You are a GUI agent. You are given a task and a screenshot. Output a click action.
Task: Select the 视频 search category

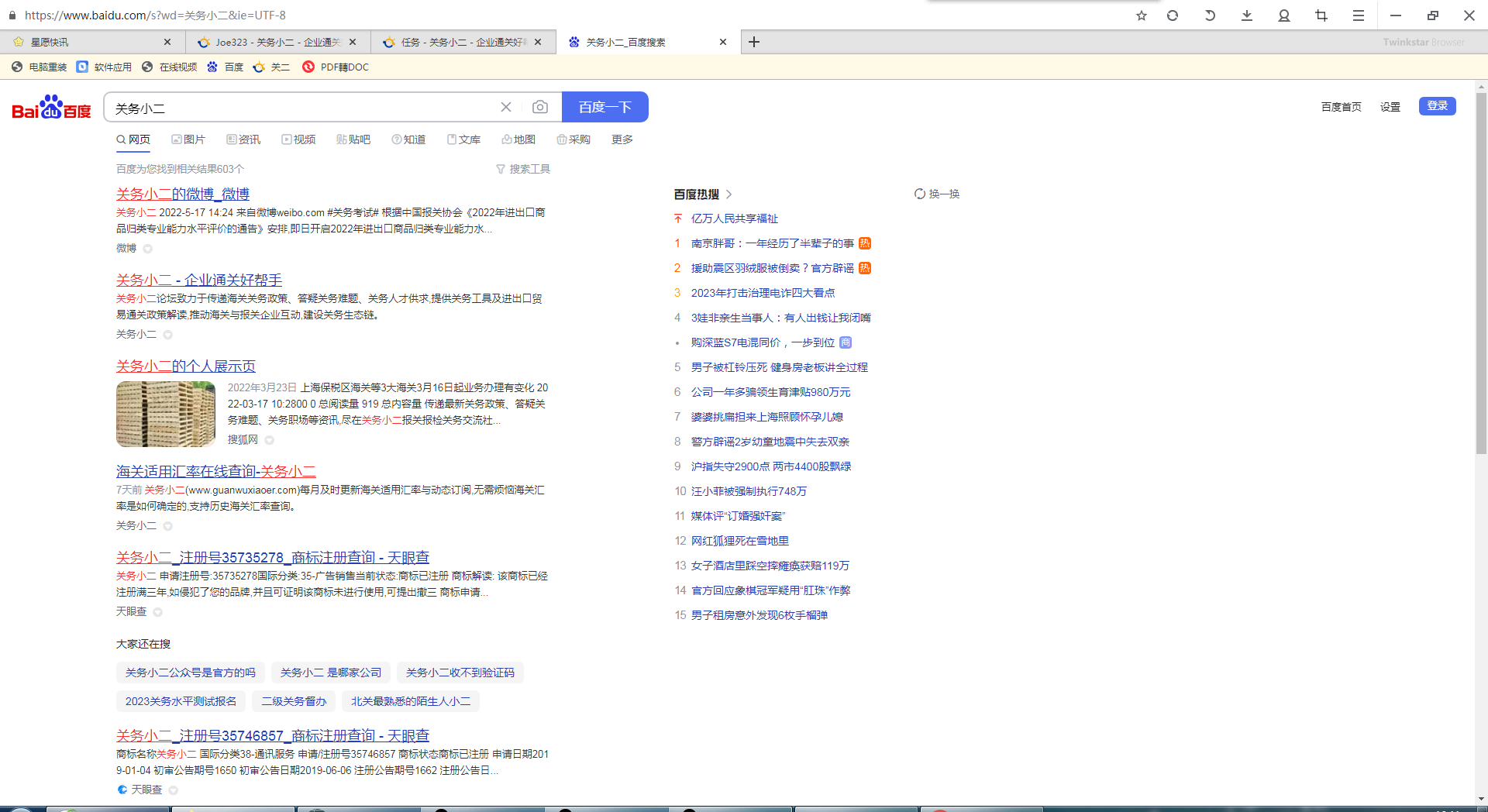[298, 139]
